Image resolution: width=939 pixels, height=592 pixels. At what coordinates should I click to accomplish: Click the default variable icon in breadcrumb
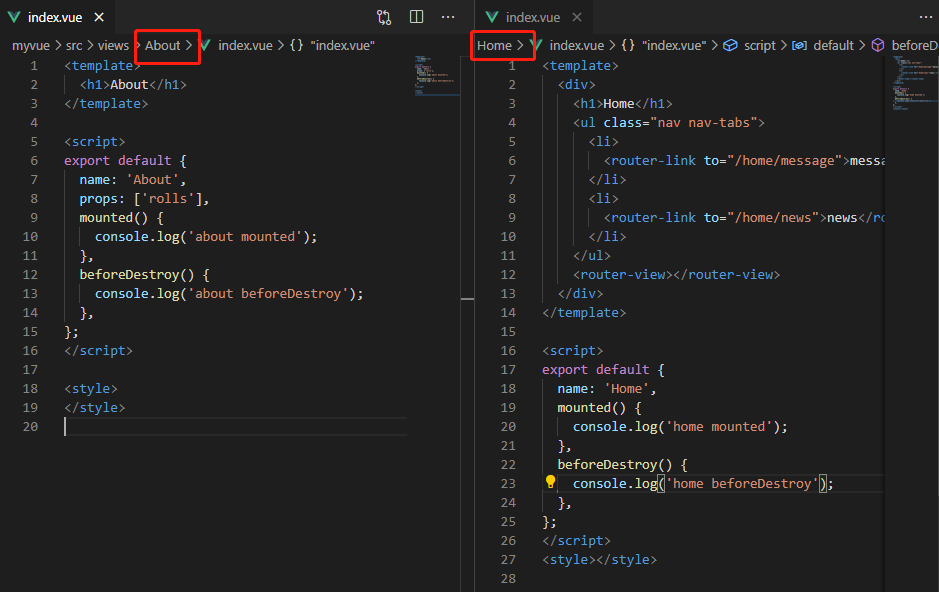pyautogui.click(x=799, y=45)
